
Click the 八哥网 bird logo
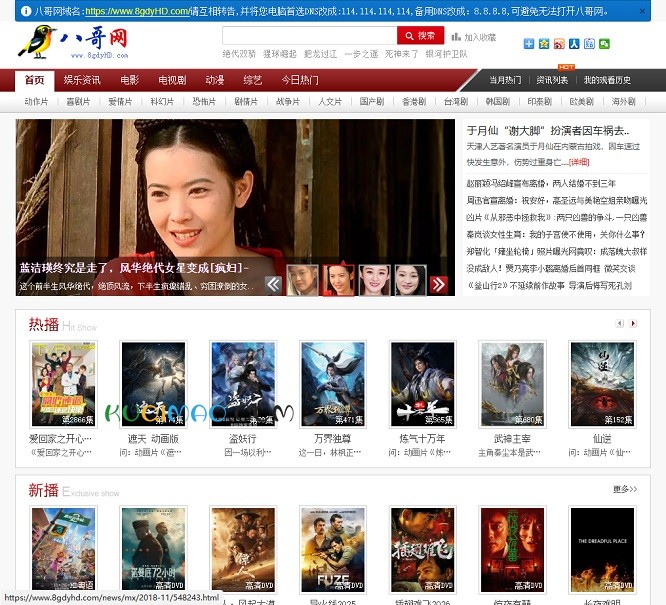[73, 42]
